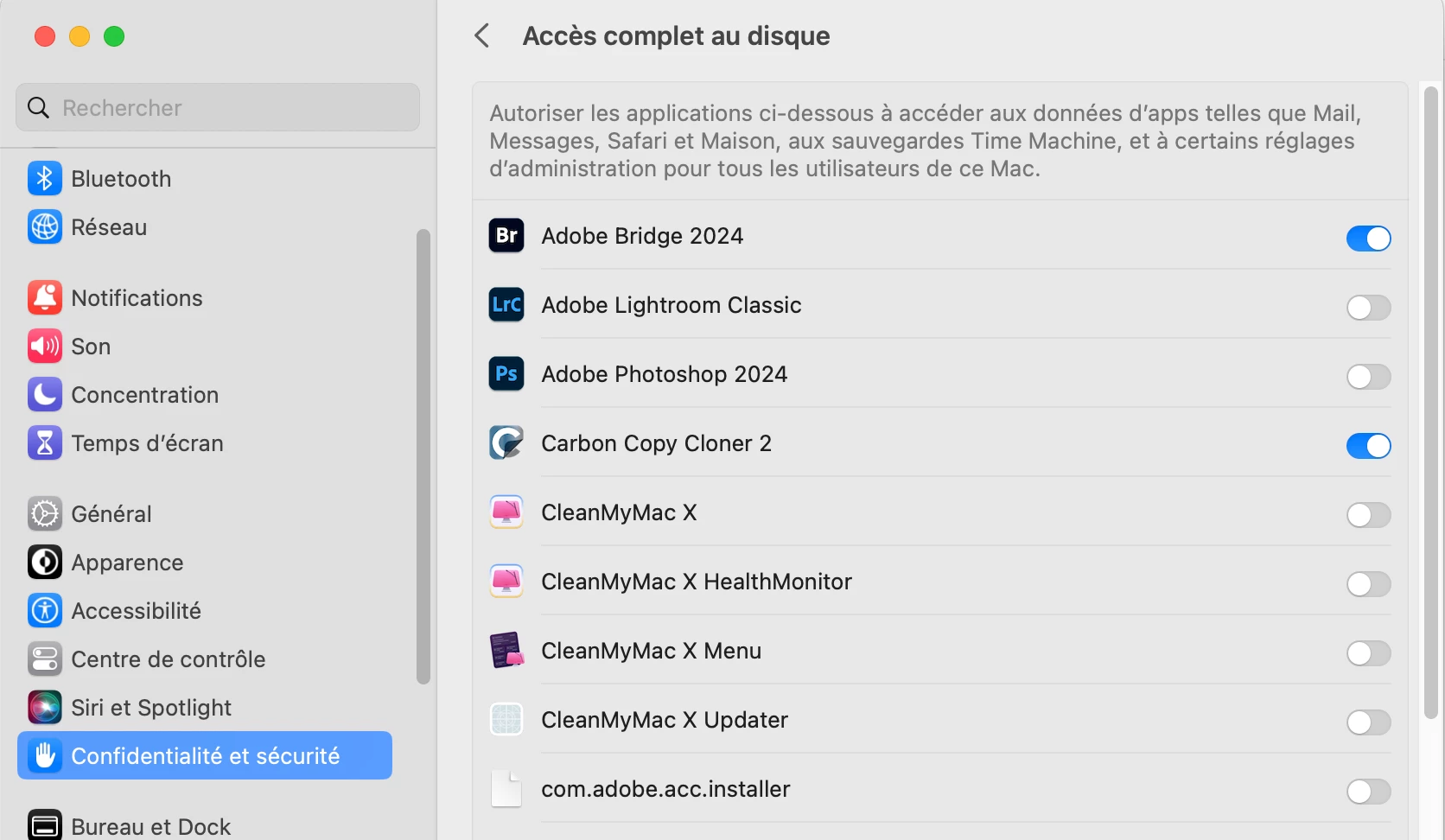Screen dimensions: 1445x840
Task: Click the magnifying glass search icon
Action: point(38,108)
